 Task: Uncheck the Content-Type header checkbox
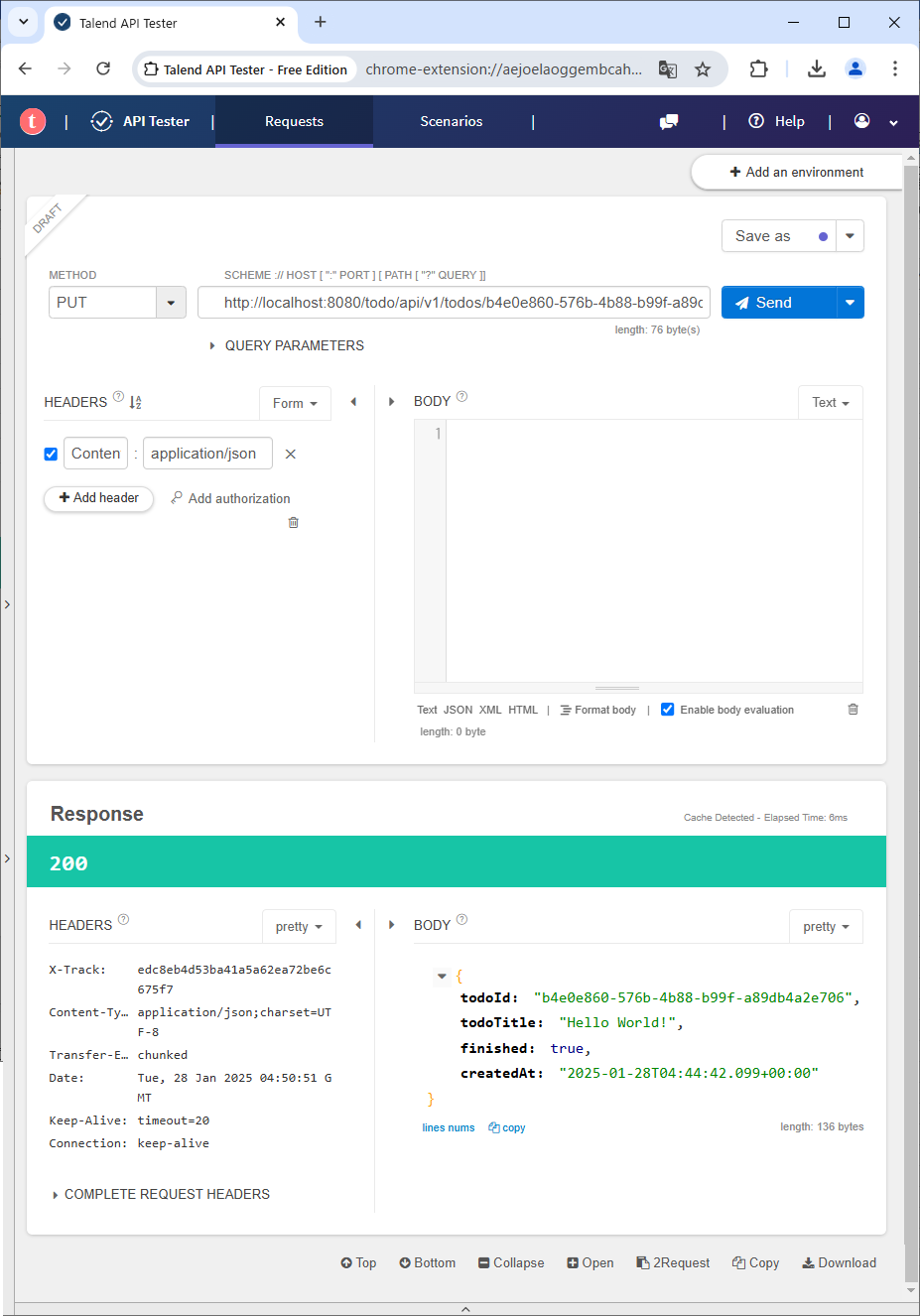point(51,454)
